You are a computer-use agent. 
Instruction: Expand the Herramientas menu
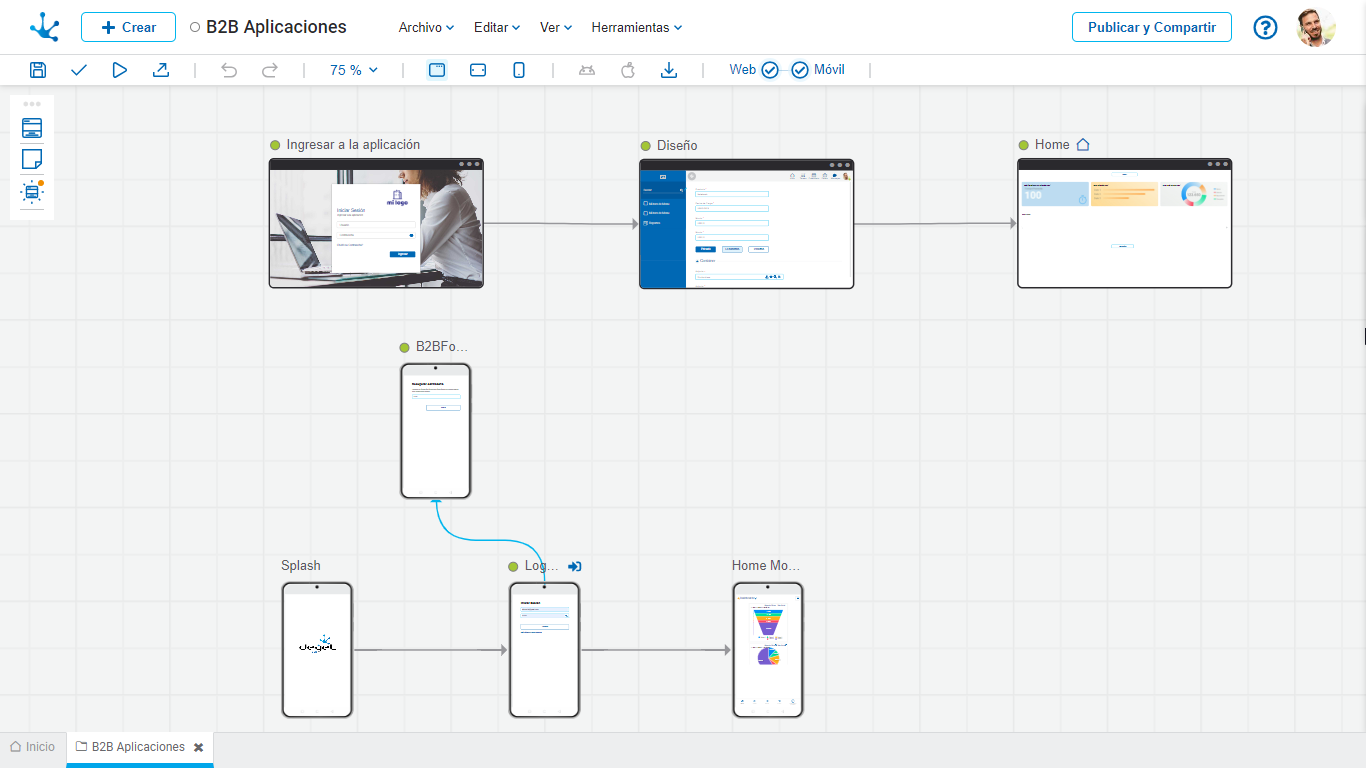[636, 28]
